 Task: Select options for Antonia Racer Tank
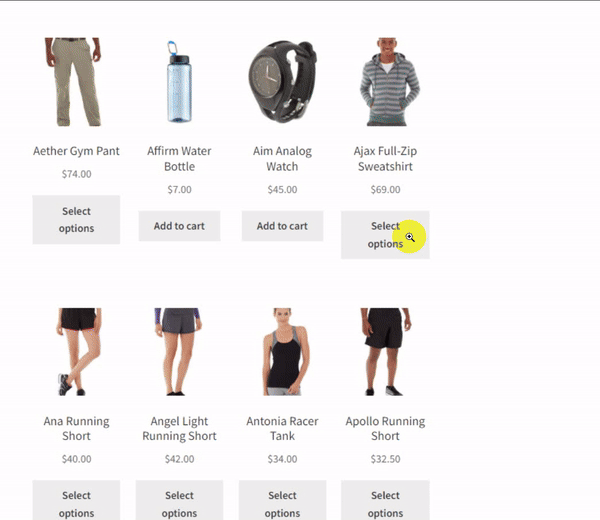(x=282, y=500)
